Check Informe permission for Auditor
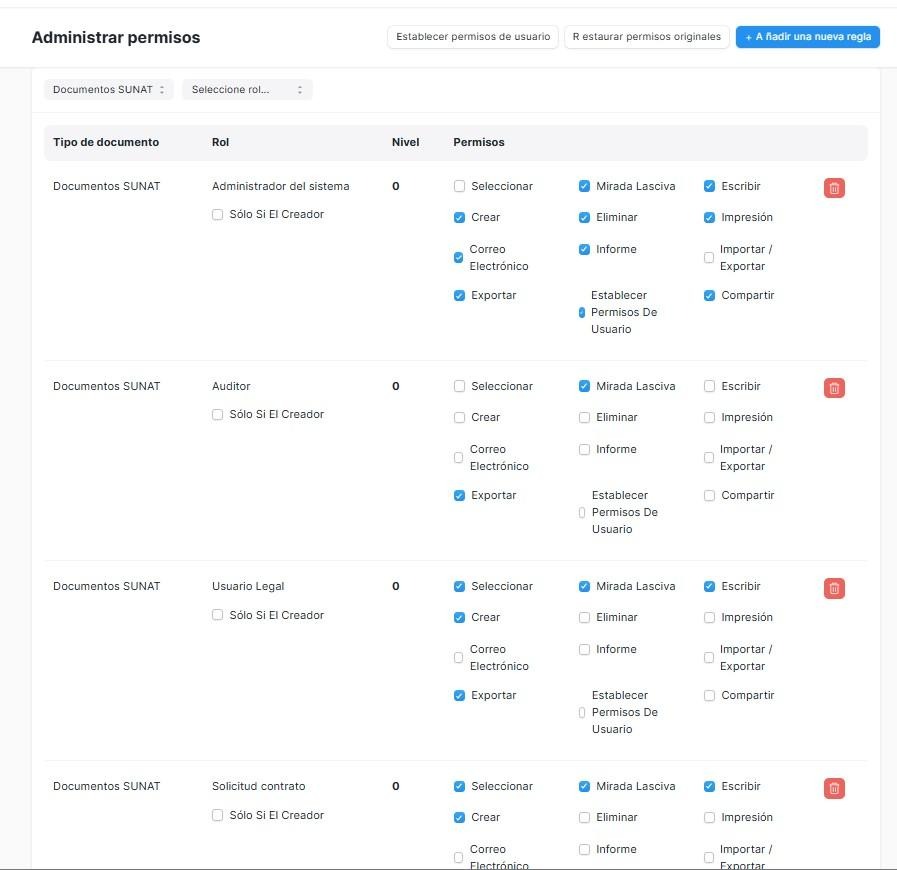 [x=585, y=449]
